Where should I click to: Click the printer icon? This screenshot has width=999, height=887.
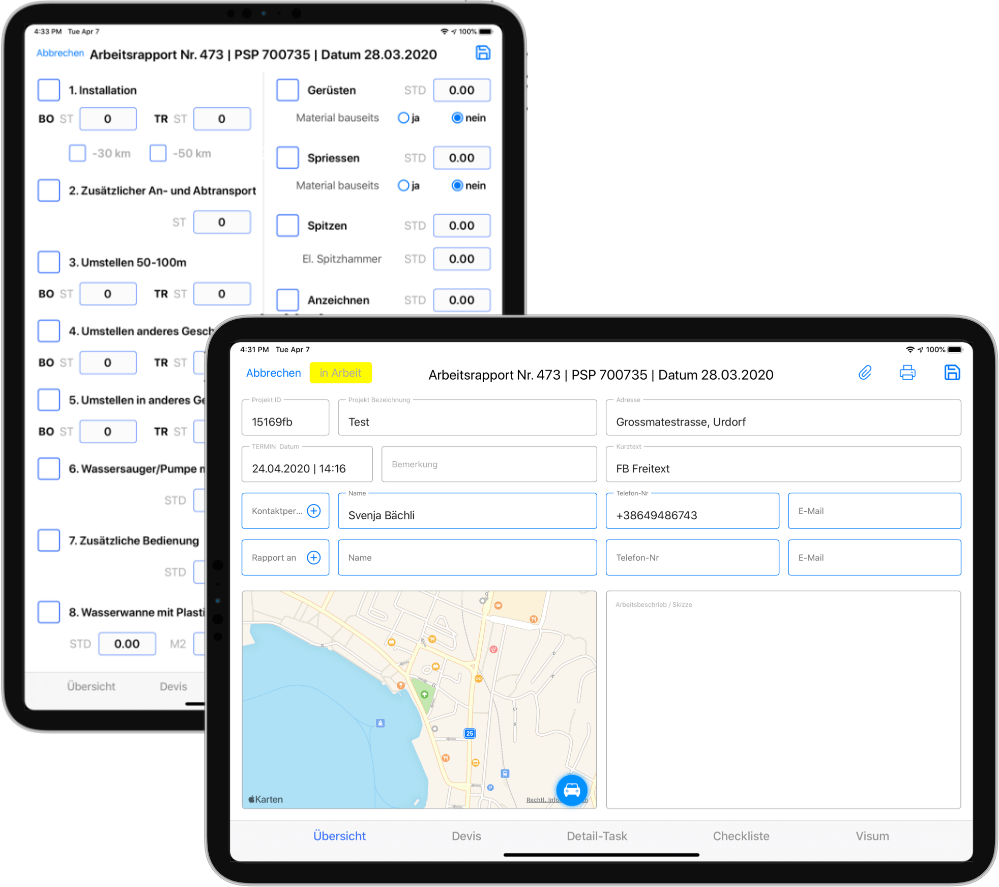(x=908, y=373)
